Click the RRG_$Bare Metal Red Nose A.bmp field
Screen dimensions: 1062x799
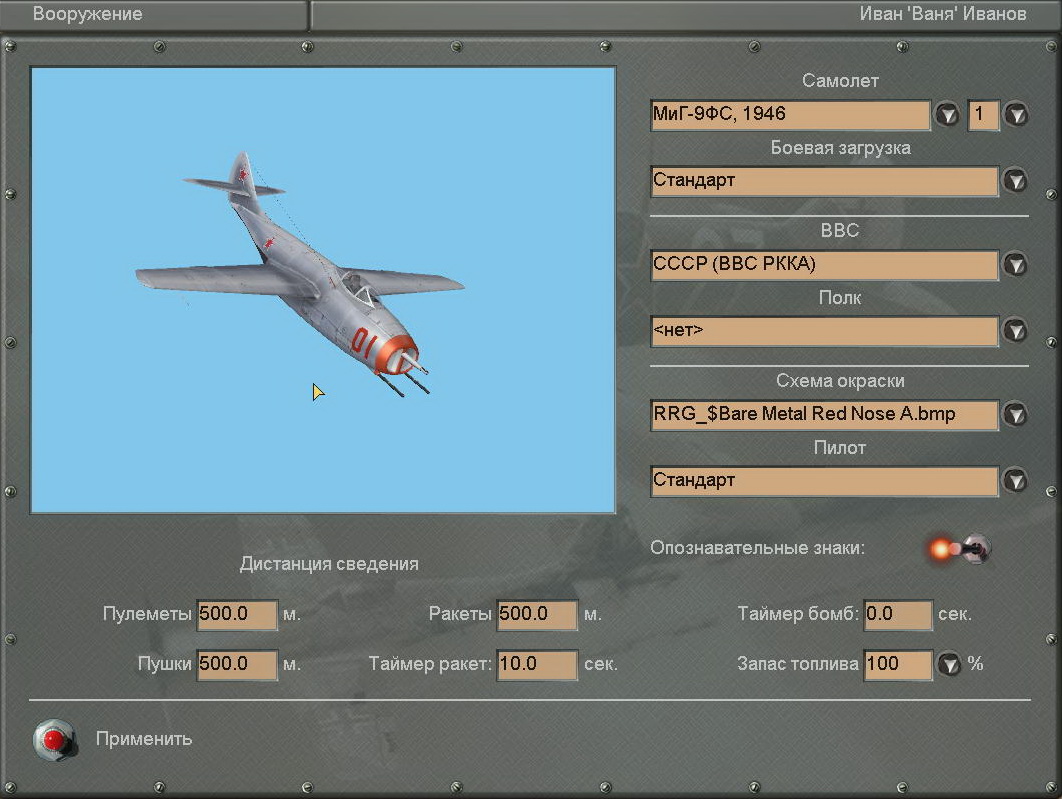[x=824, y=414]
